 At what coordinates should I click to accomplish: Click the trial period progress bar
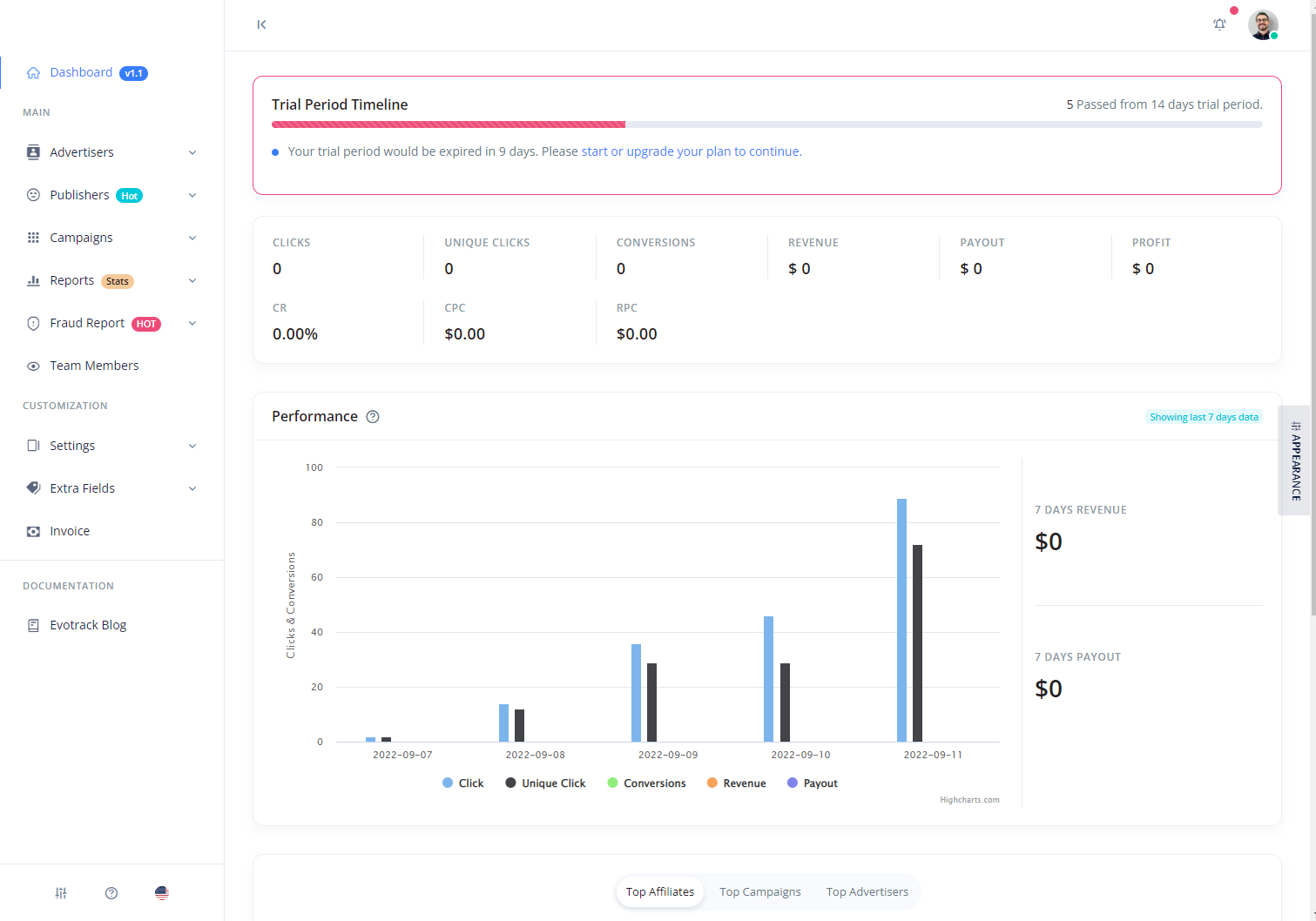[766, 124]
